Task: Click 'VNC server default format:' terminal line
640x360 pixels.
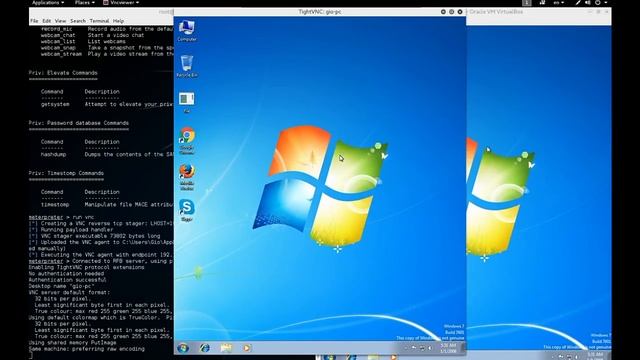Action: pyautogui.click(x=69, y=293)
